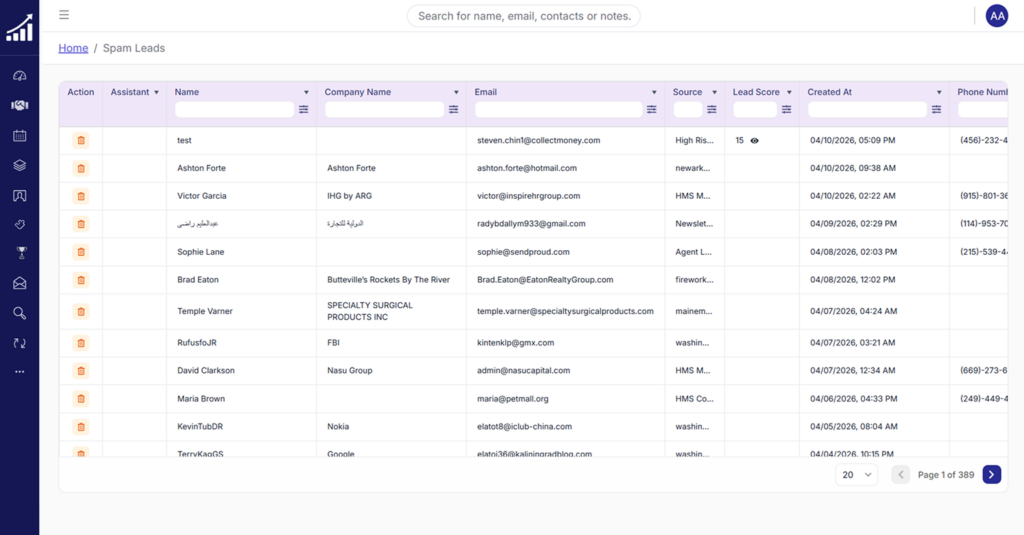Open the Name column header dropdown arrow
Image resolution: width=1024 pixels, height=535 pixels.
point(306,92)
